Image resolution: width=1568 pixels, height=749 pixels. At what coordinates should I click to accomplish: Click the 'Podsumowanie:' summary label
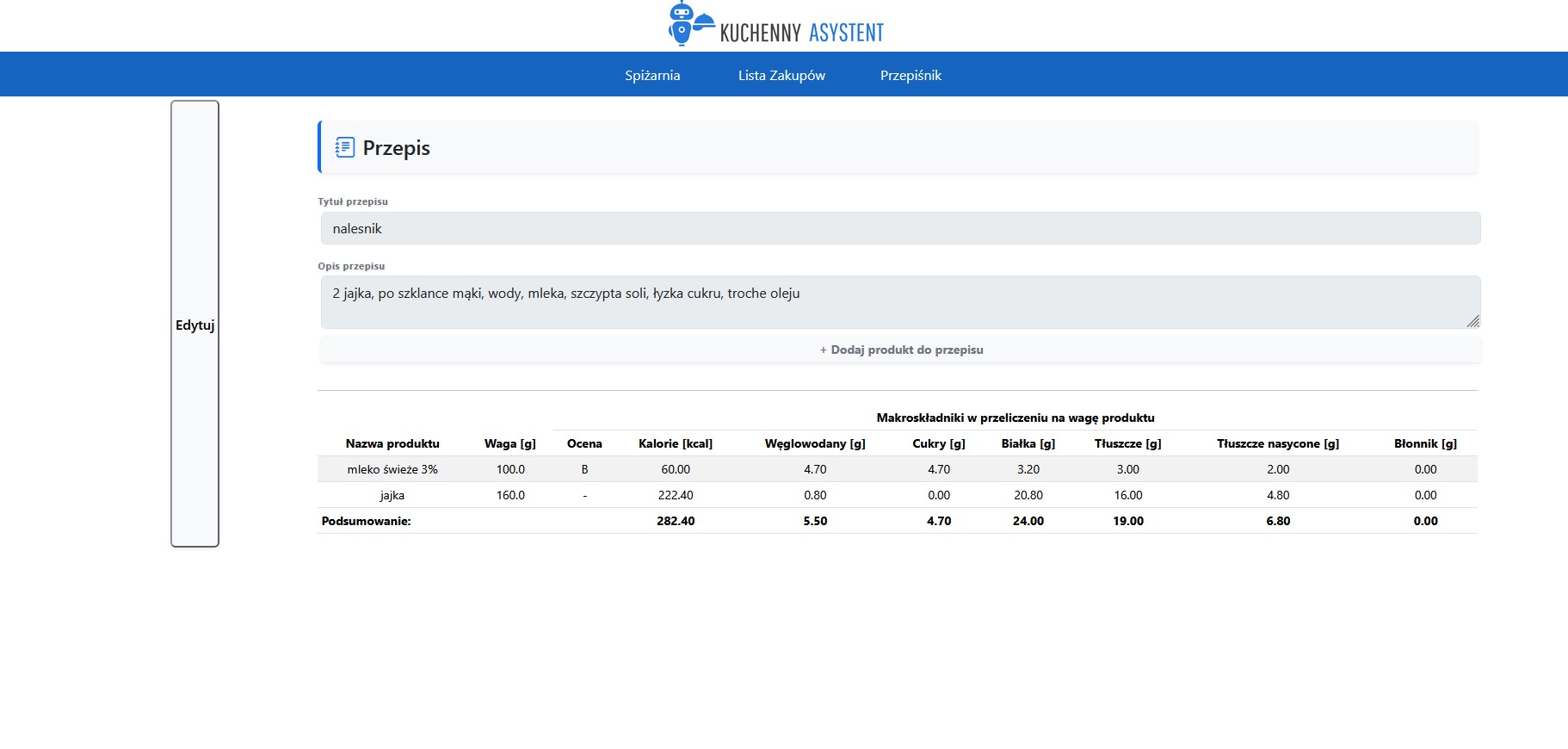point(366,521)
